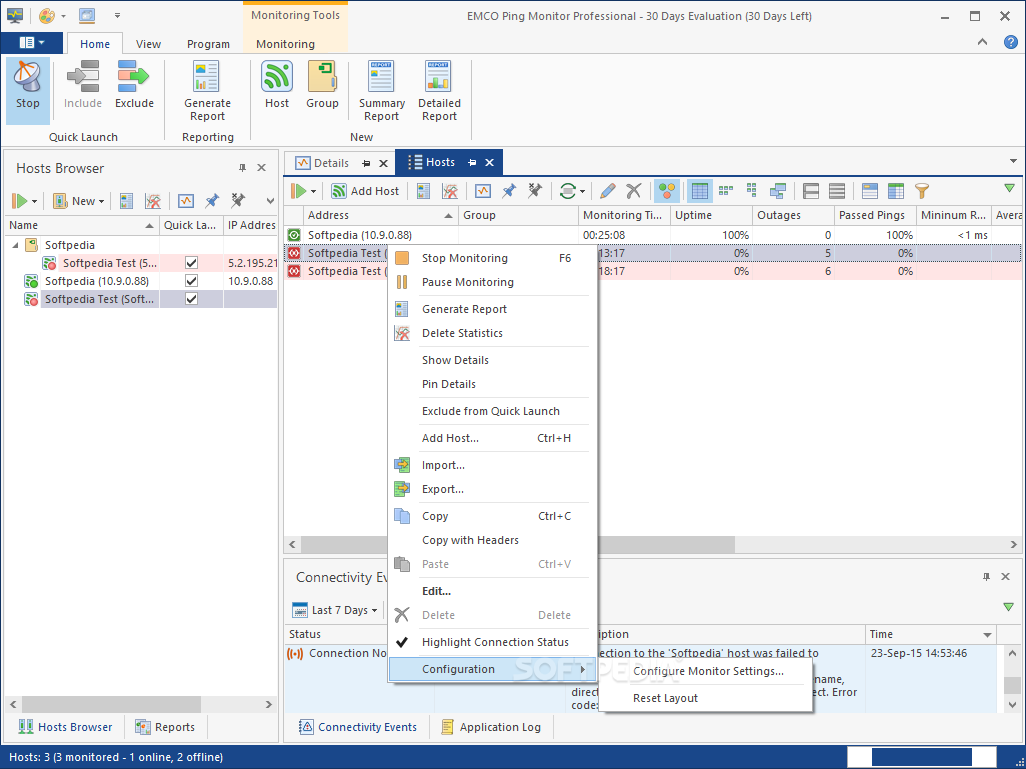Image resolution: width=1026 pixels, height=769 pixels.
Task: Click Reset Layout in submenu
Action: (707, 698)
